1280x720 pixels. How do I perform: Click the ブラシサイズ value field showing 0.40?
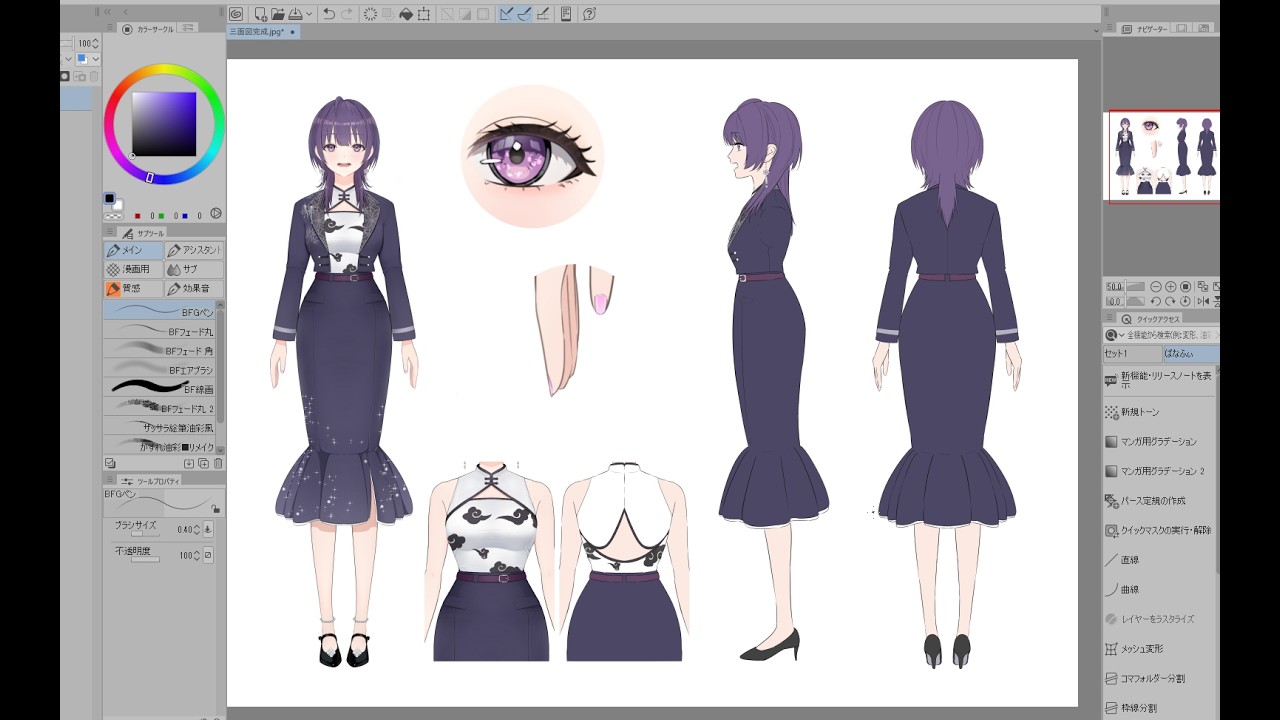pyautogui.click(x=184, y=529)
